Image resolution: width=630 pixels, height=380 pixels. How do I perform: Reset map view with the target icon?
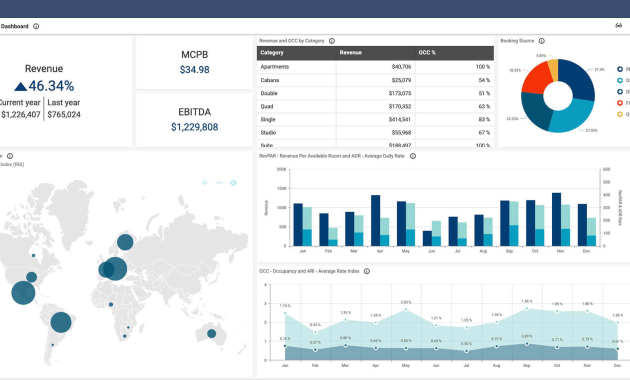tap(233, 183)
